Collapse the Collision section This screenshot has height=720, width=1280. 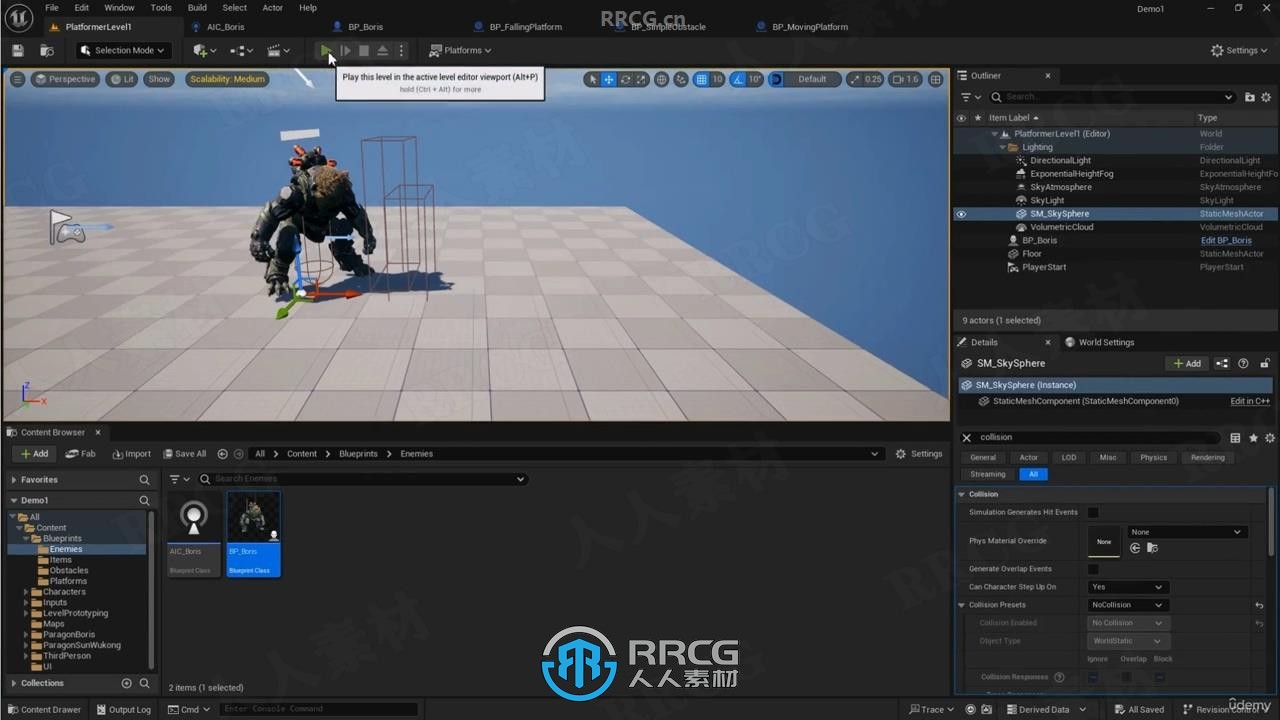click(x=962, y=494)
